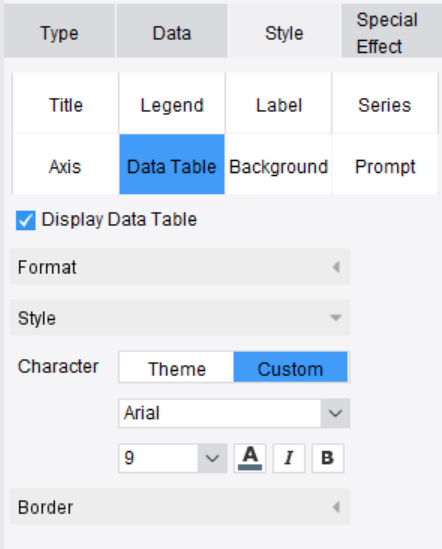Select the Series style option
Image resolution: width=442 pixels, height=549 pixels.
(385, 104)
